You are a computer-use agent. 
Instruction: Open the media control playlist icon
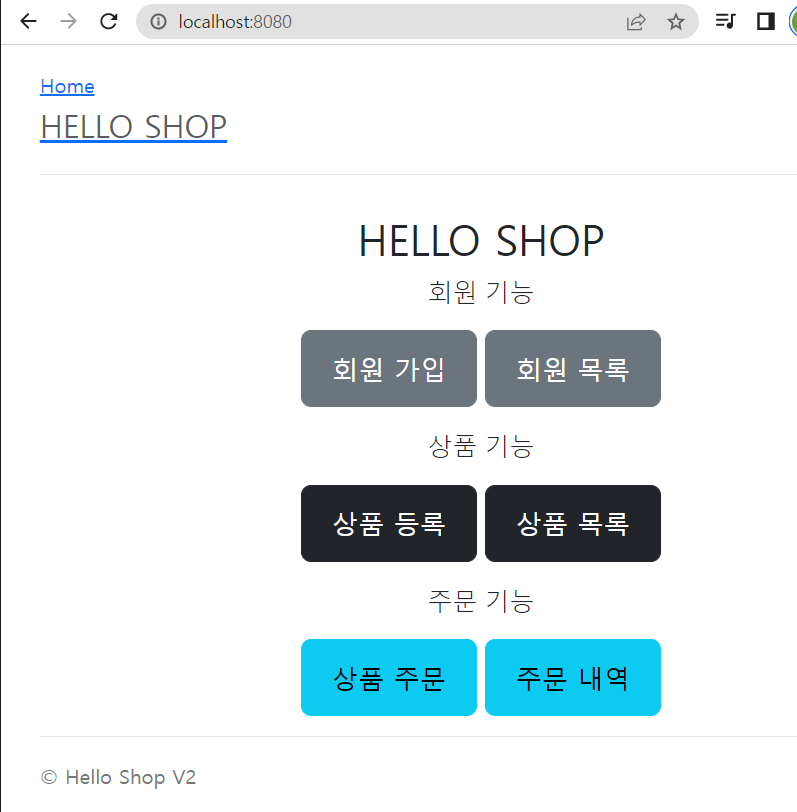(x=725, y=21)
